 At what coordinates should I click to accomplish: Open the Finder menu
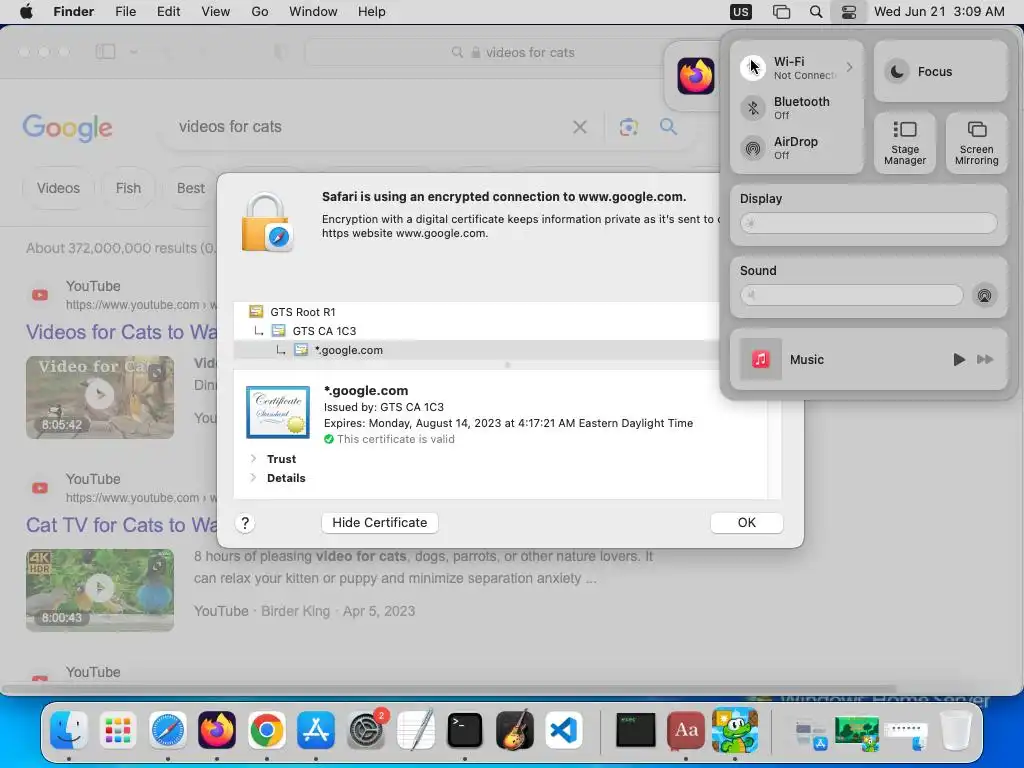(73, 12)
